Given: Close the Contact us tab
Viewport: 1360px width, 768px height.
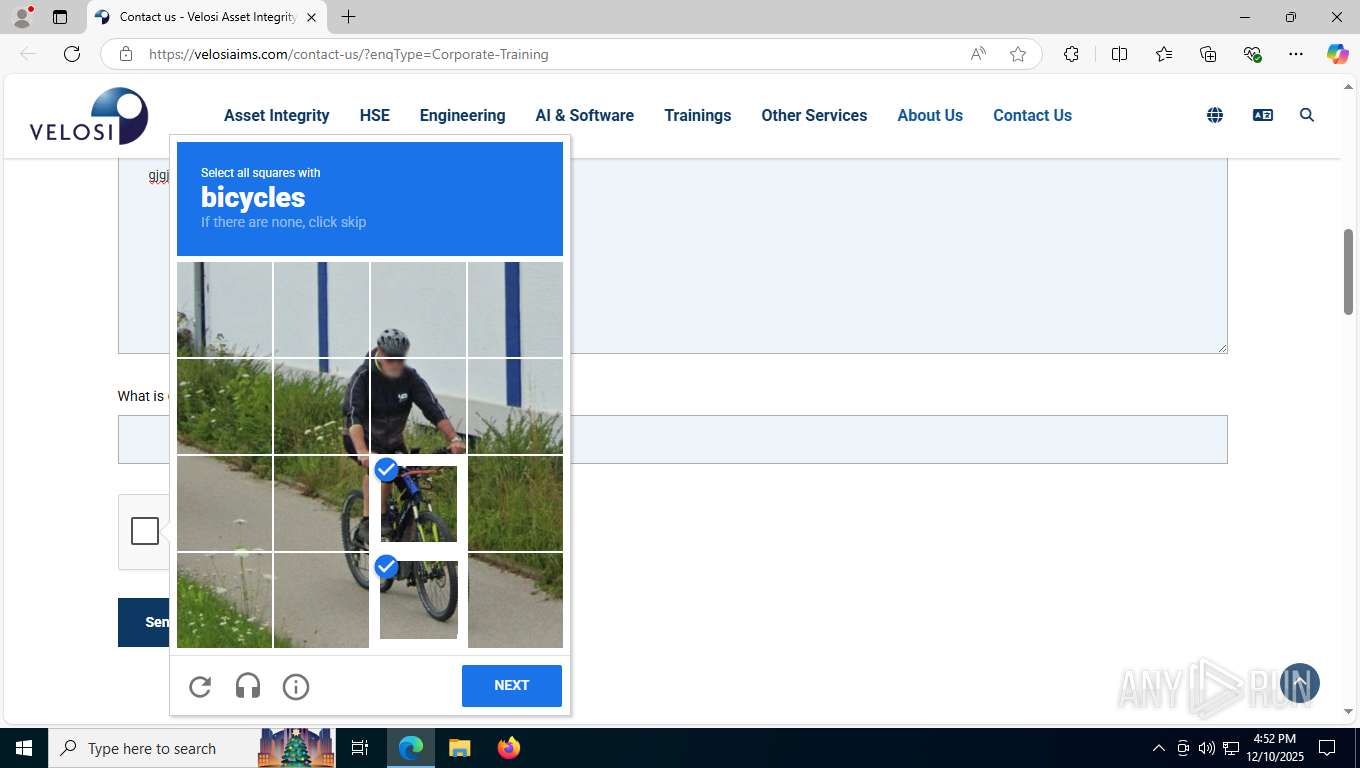Looking at the screenshot, I should tap(311, 17).
